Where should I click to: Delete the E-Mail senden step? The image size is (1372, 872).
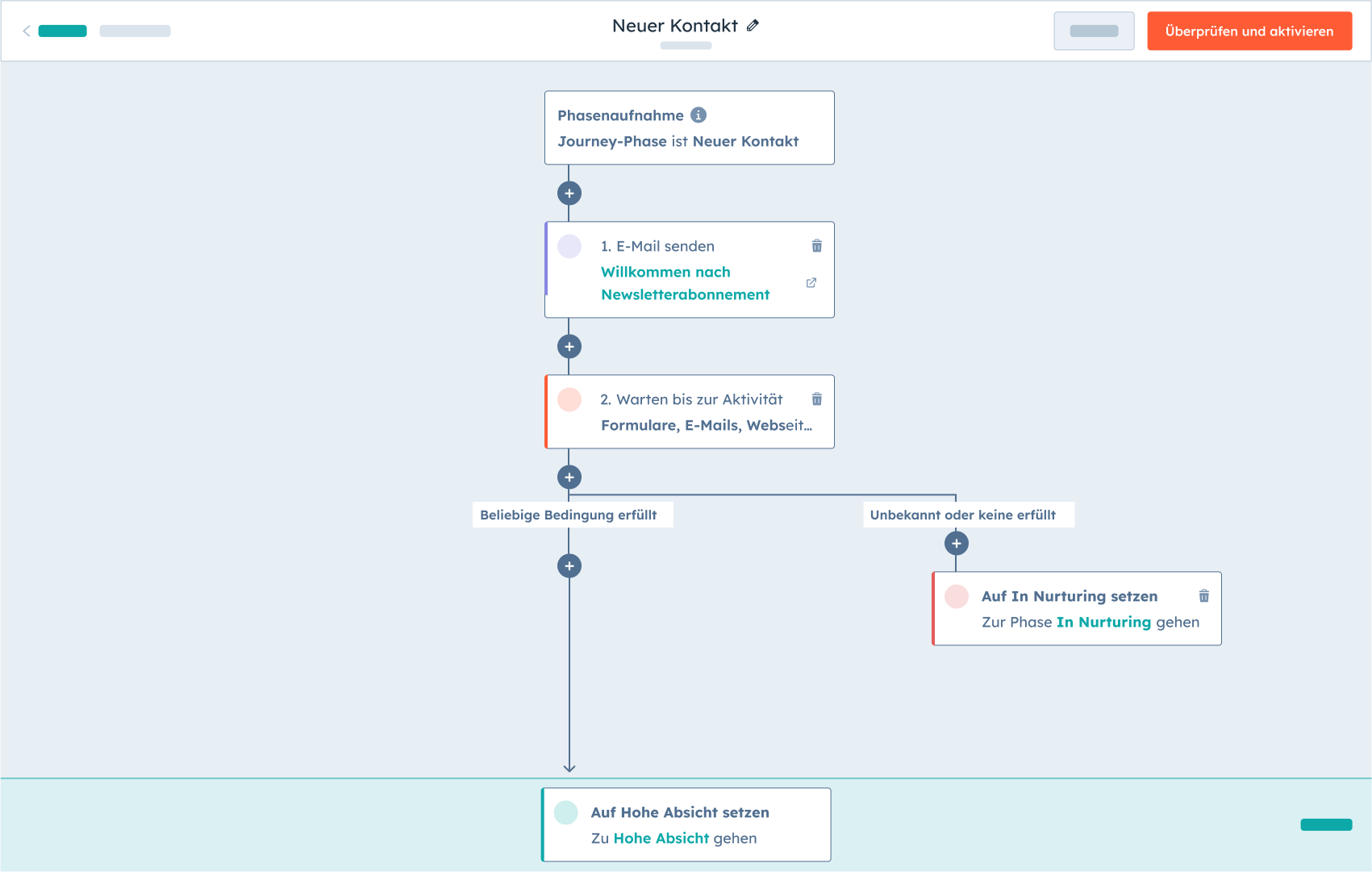click(x=817, y=246)
